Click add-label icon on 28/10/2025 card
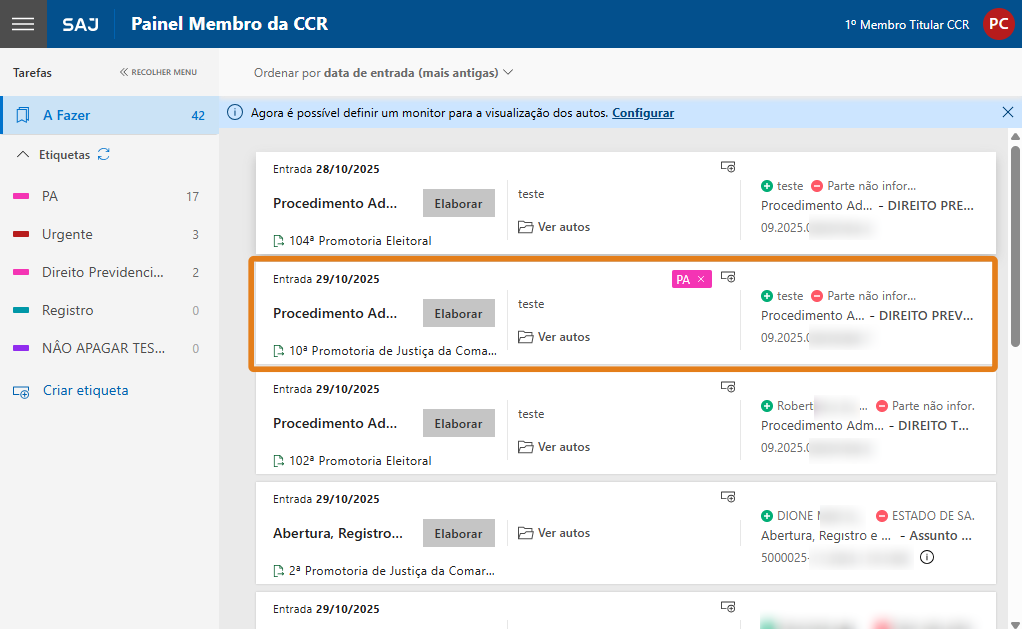The height and width of the screenshot is (629, 1022). point(728,167)
